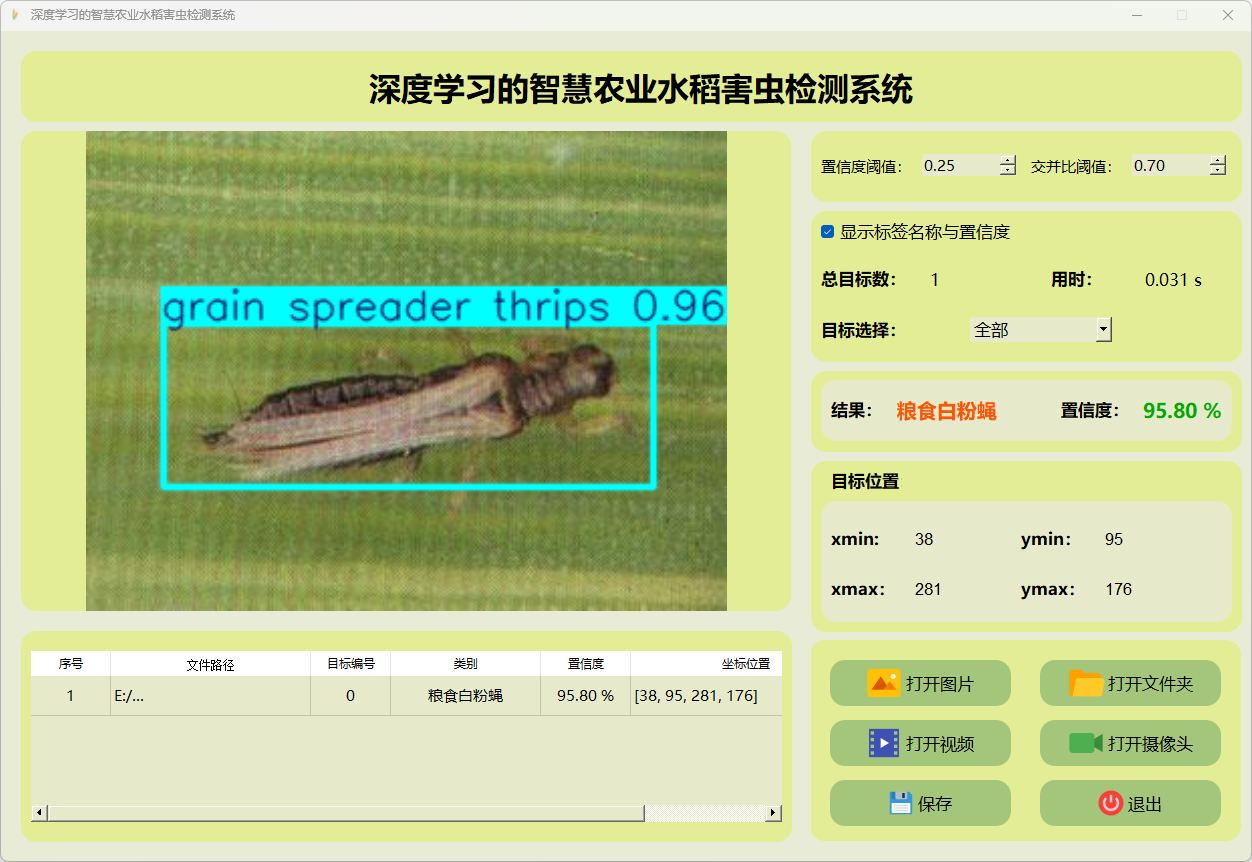Click the 保存 button label
Image resolution: width=1252 pixels, height=862 pixels.
pyautogui.click(x=935, y=804)
